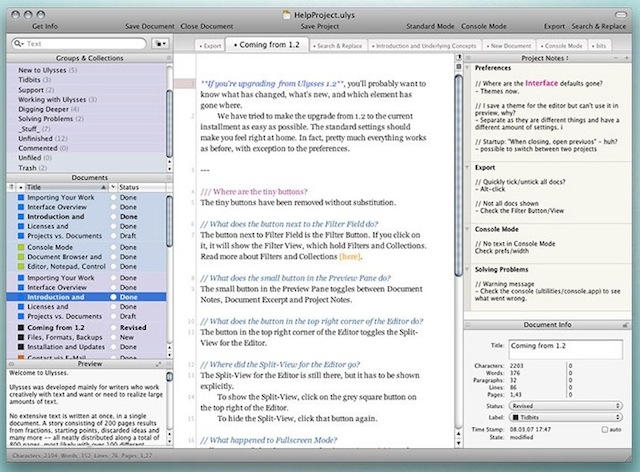Click the minus button in Project Notes header
The height and width of the screenshot is (472, 640).
tap(616, 58)
